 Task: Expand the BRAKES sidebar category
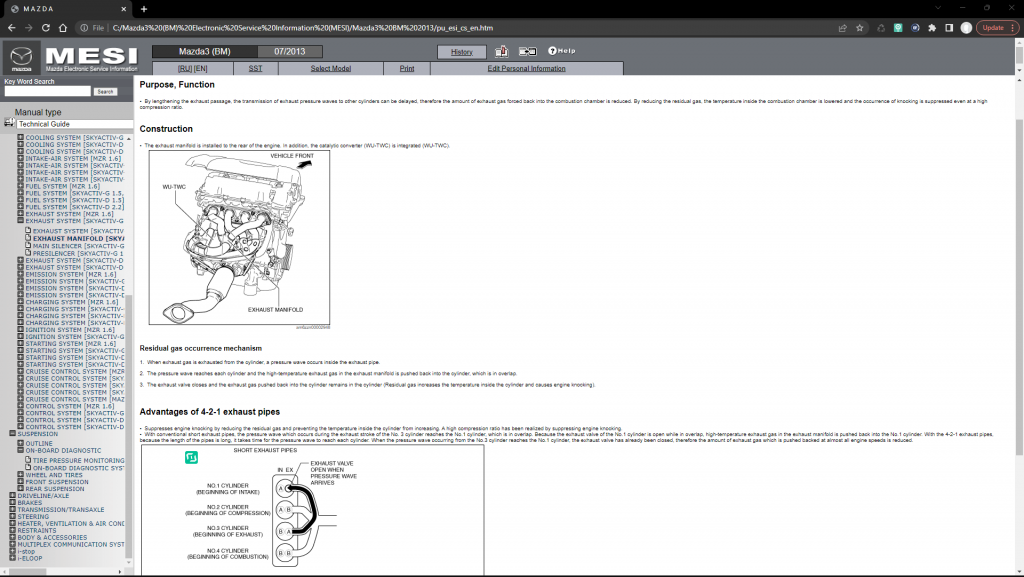[12, 503]
